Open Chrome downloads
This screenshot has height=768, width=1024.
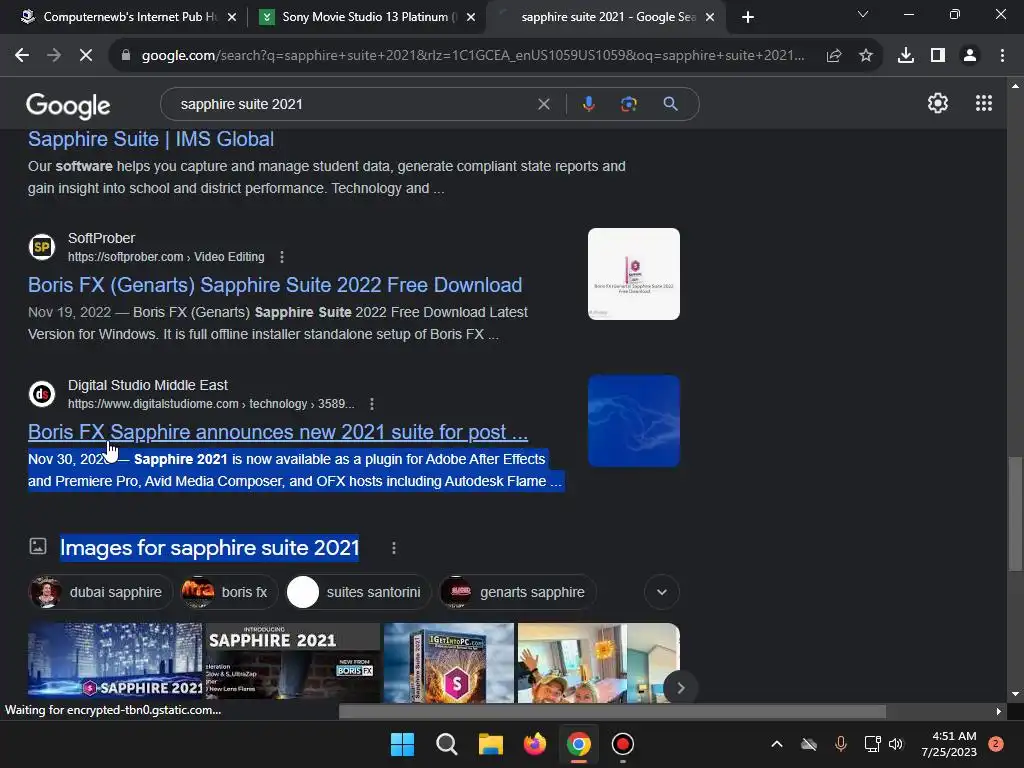906,56
